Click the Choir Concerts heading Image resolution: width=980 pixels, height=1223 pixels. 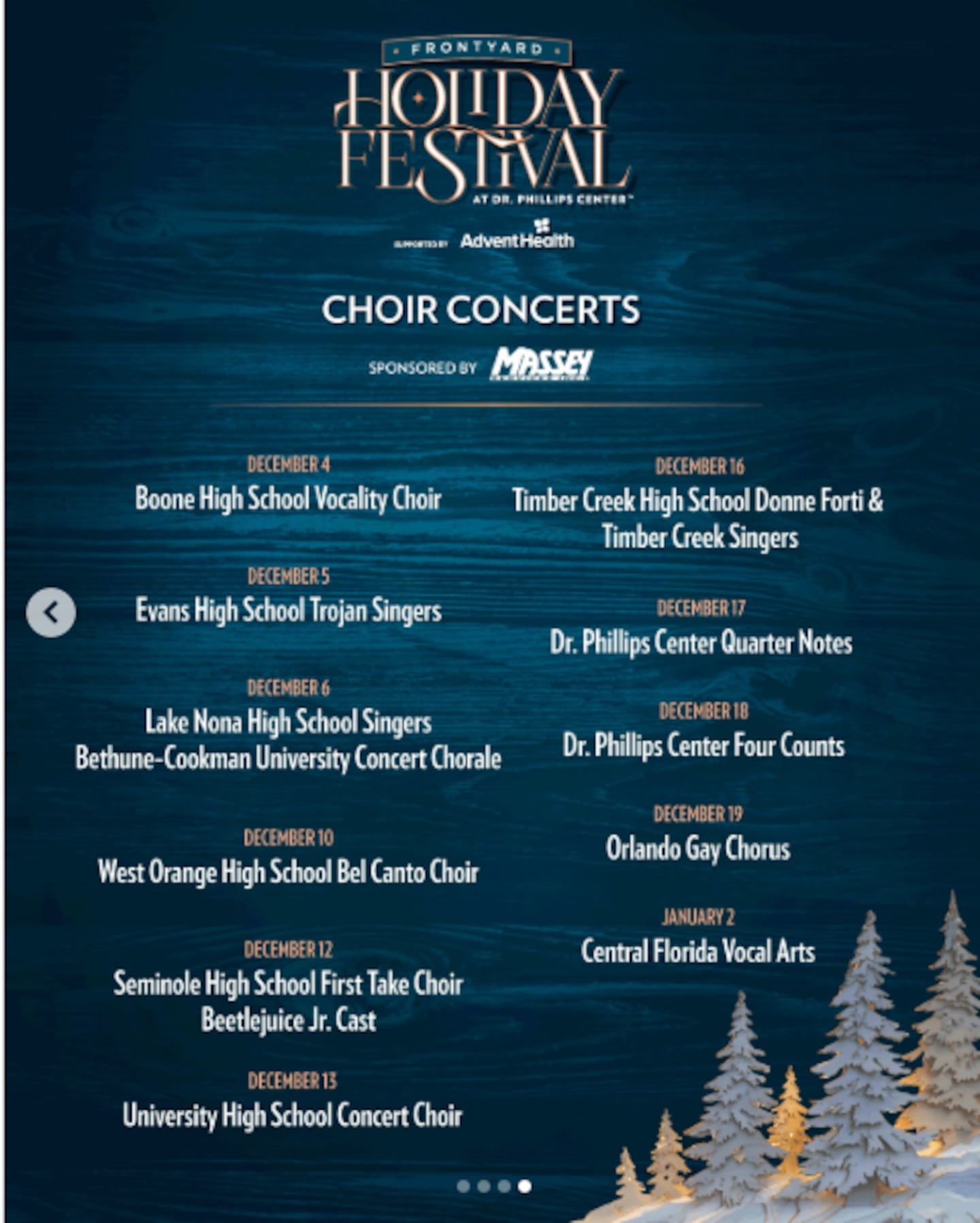click(480, 310)
